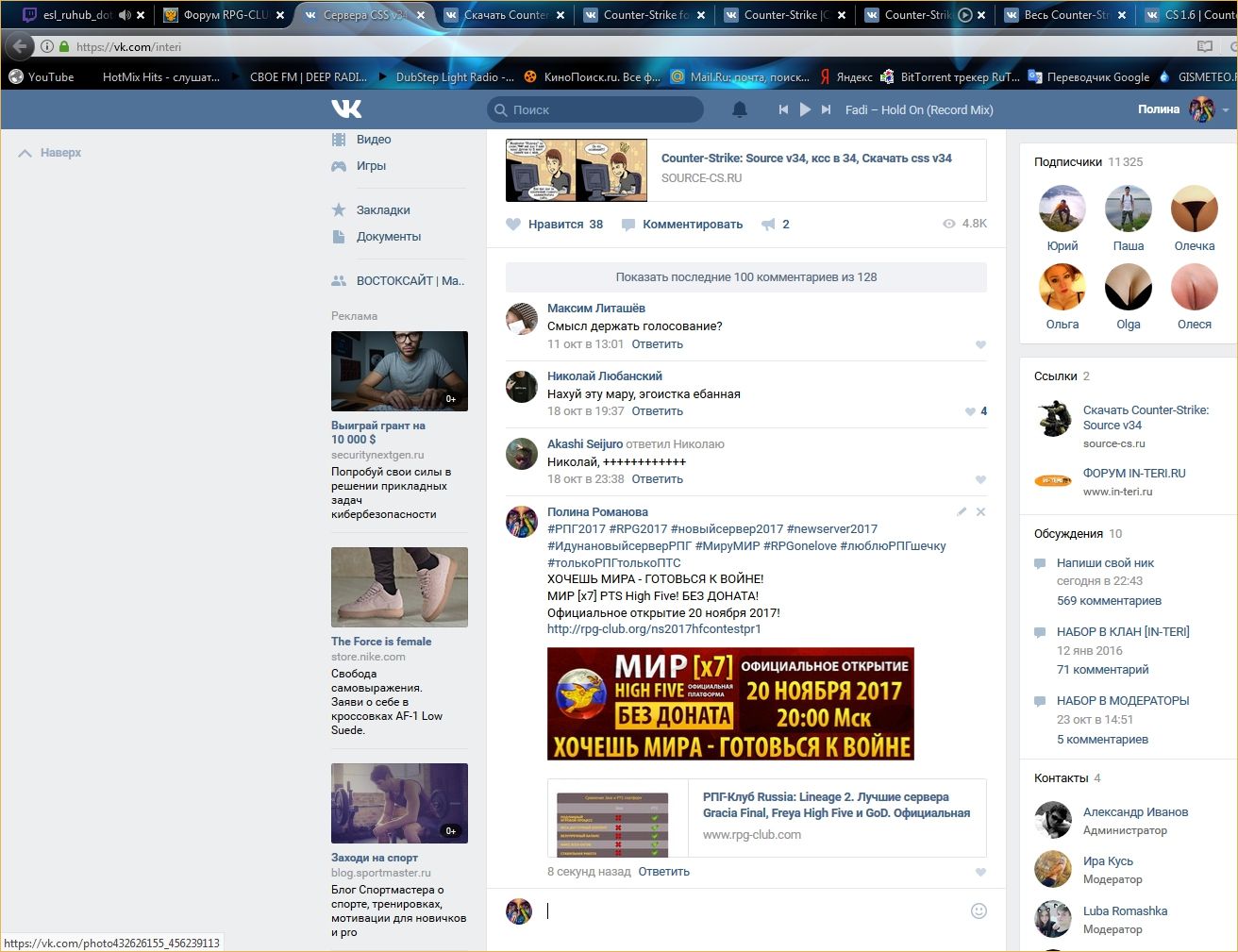The image size is (1238, 952).
Task: Click the address bar URL
Action: coord(128,46)
